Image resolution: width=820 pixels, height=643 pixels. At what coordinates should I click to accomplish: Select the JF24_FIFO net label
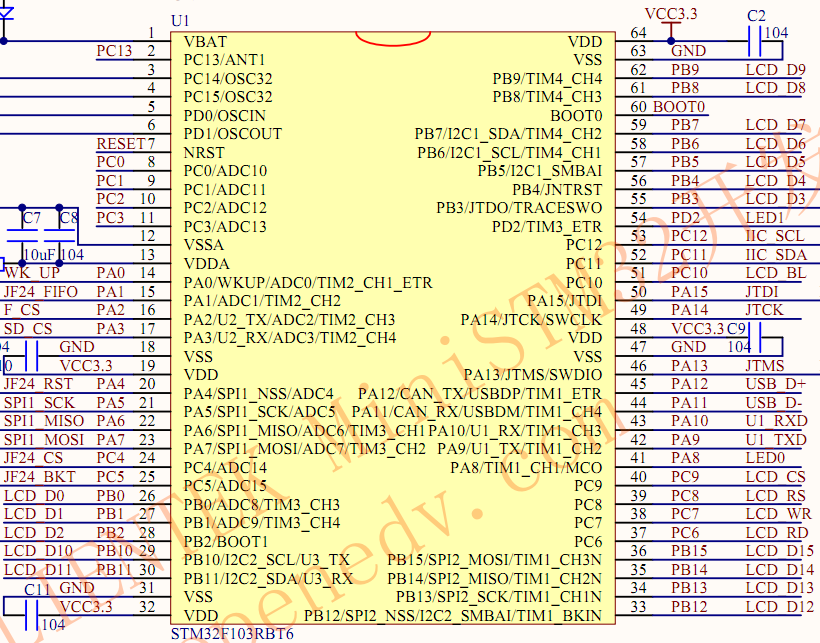[41, 292]
